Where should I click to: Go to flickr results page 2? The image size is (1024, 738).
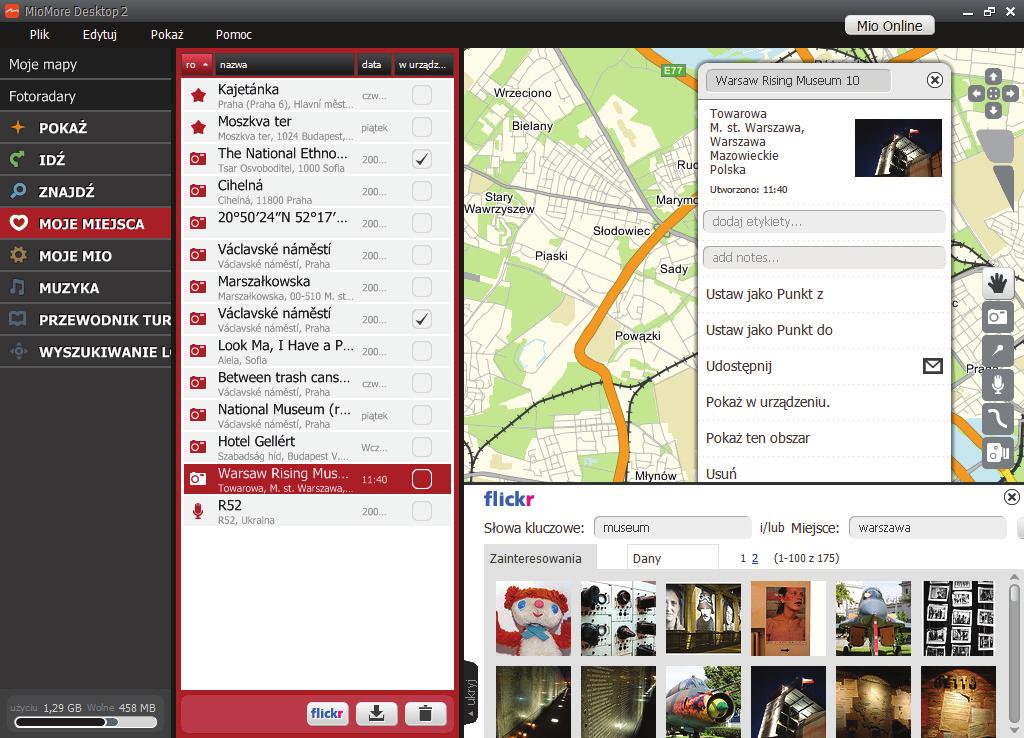point(755,558)
